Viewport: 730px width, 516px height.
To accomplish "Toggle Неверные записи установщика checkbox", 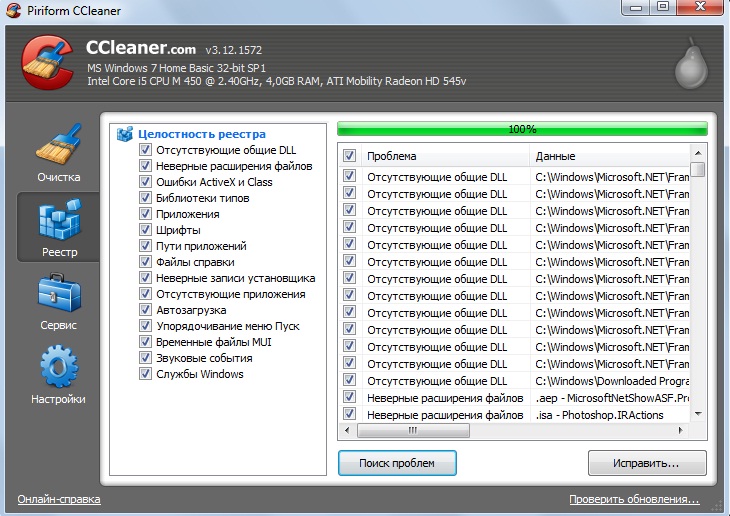I will tap(145, 278).
